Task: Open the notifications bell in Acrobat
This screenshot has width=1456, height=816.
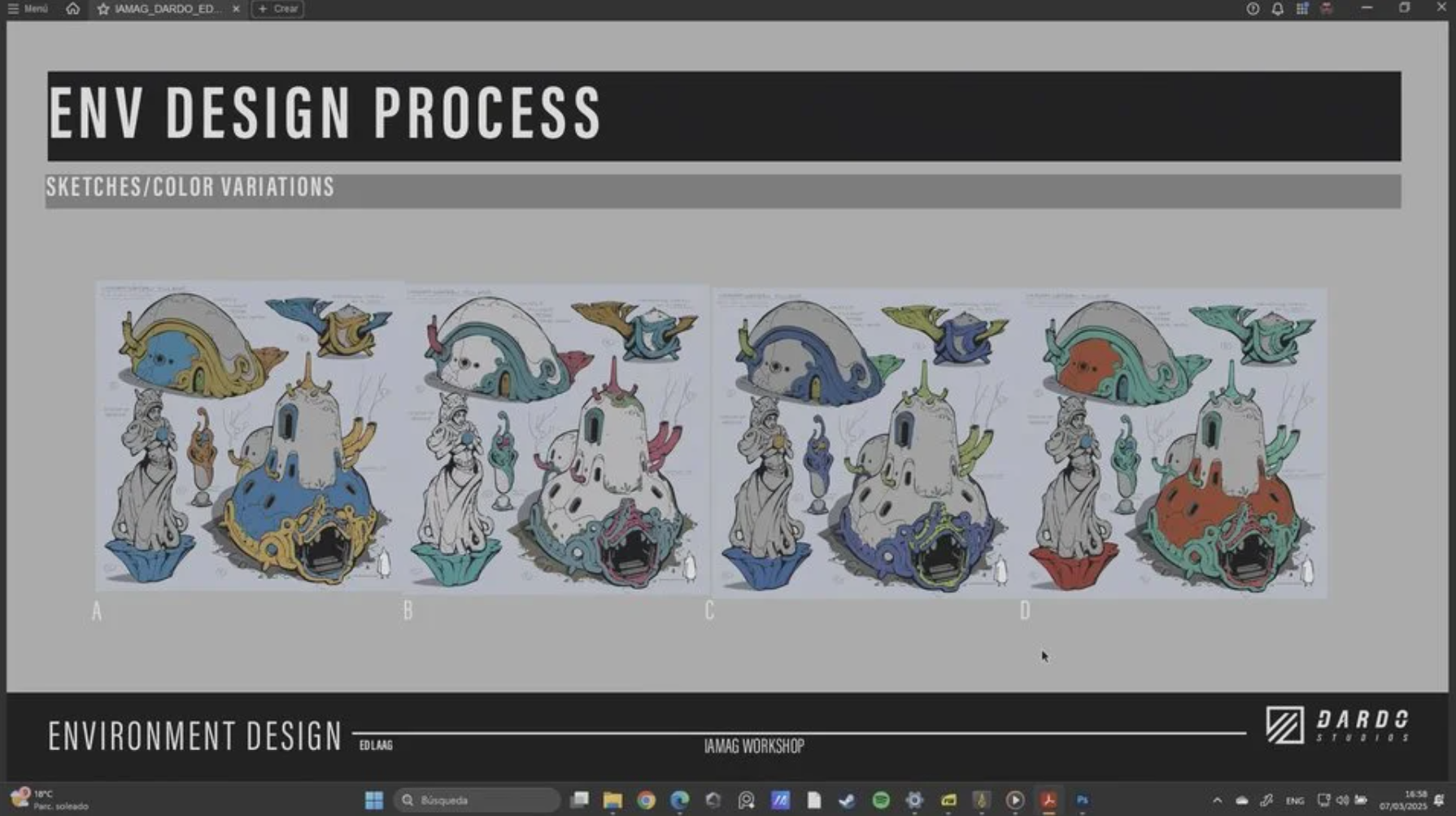Action: click(1277, 9)
